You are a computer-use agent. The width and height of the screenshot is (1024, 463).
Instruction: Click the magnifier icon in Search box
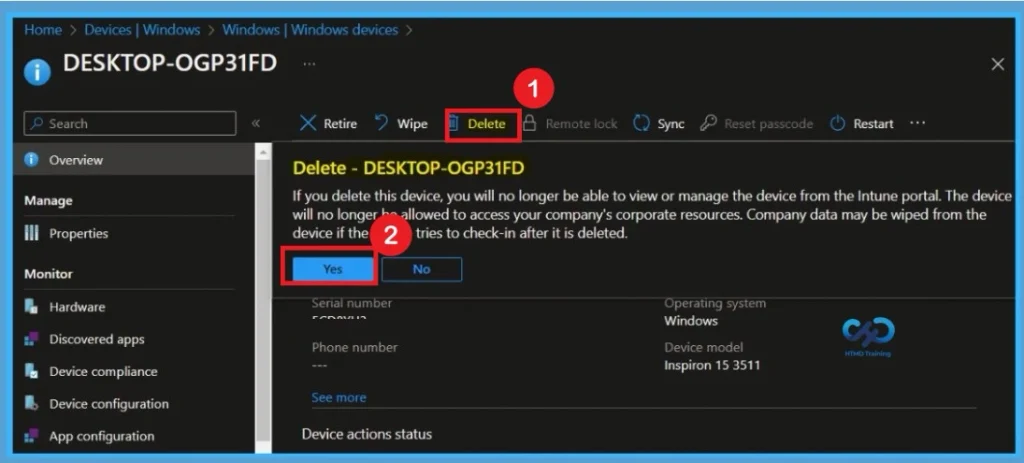point(37,123)
